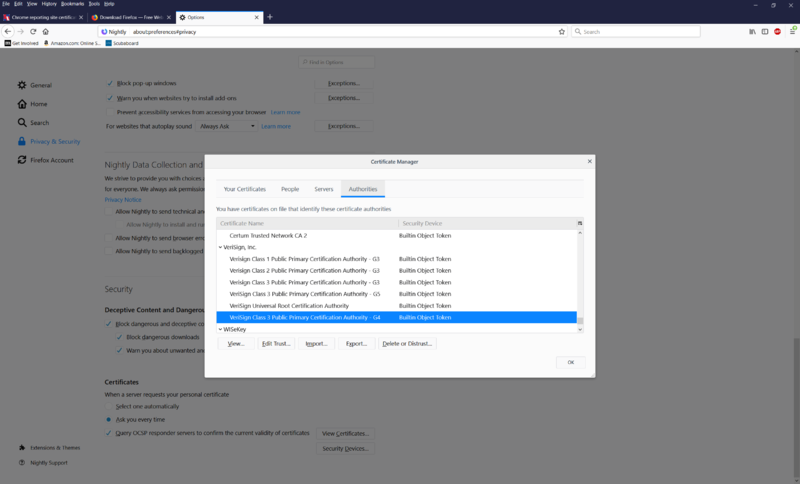Open the hamburger application menu
The width and height of the screenshot is (800, 484).
tap(792, 31)
